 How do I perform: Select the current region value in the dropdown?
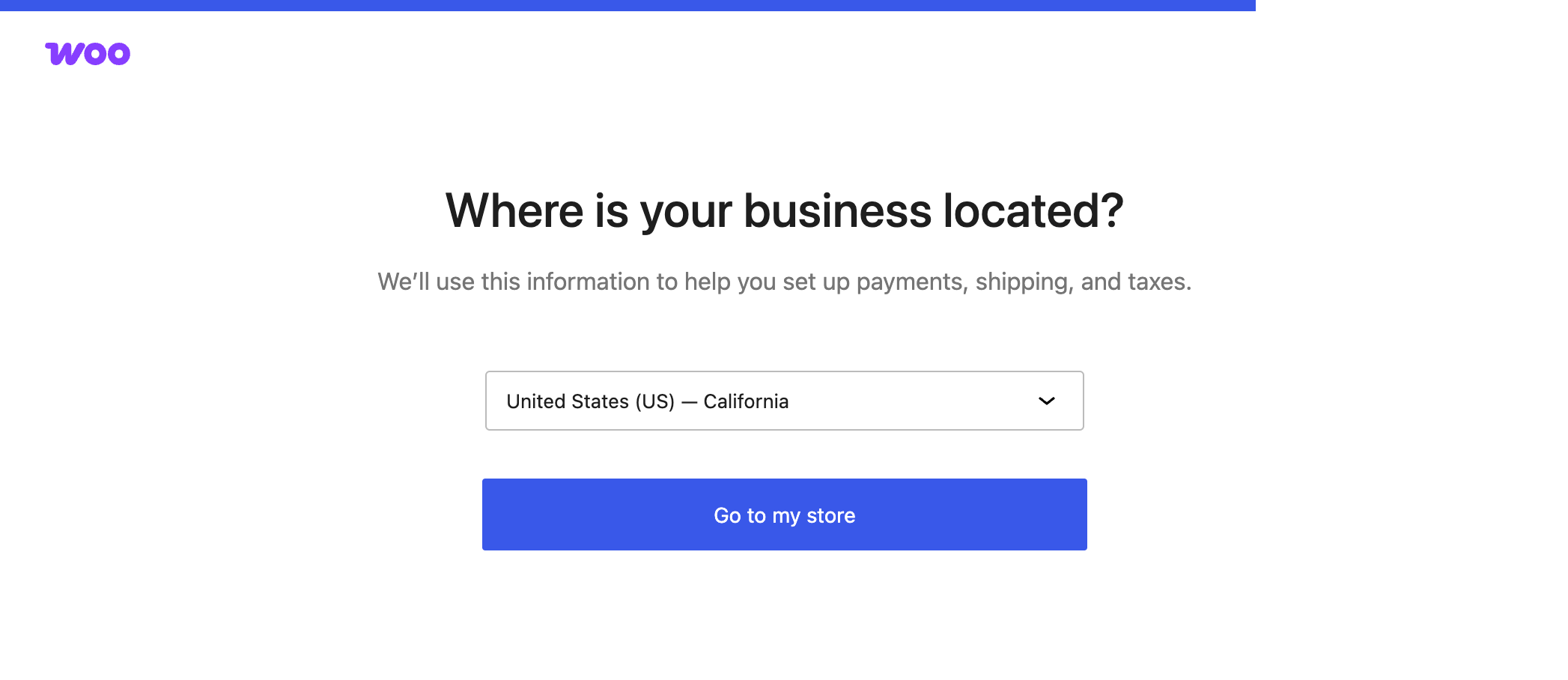click(647, 401)
